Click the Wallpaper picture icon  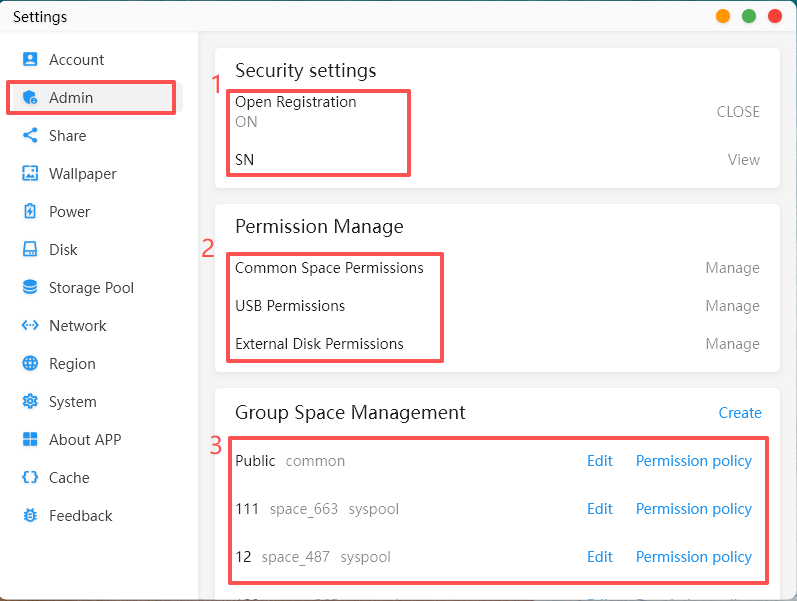(30, 173)
